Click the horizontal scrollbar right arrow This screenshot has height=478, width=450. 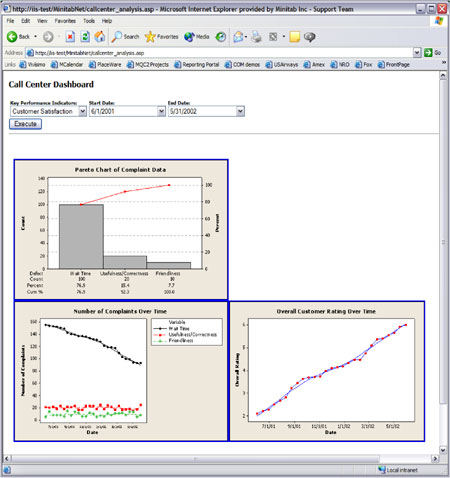tap(435, 459)
